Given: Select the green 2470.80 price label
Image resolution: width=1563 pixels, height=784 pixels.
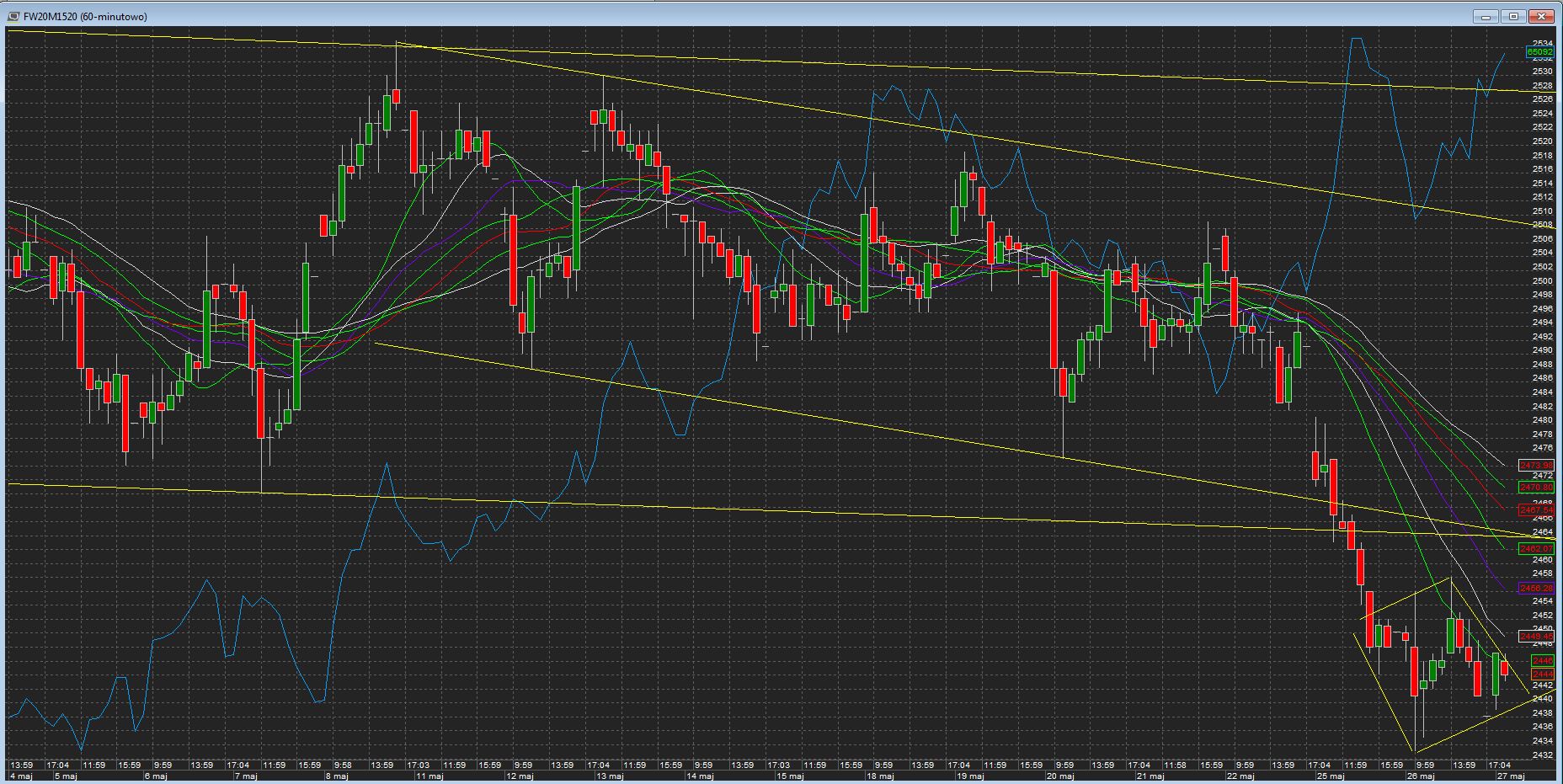Looking at the screenshot, I should 1537,488.
